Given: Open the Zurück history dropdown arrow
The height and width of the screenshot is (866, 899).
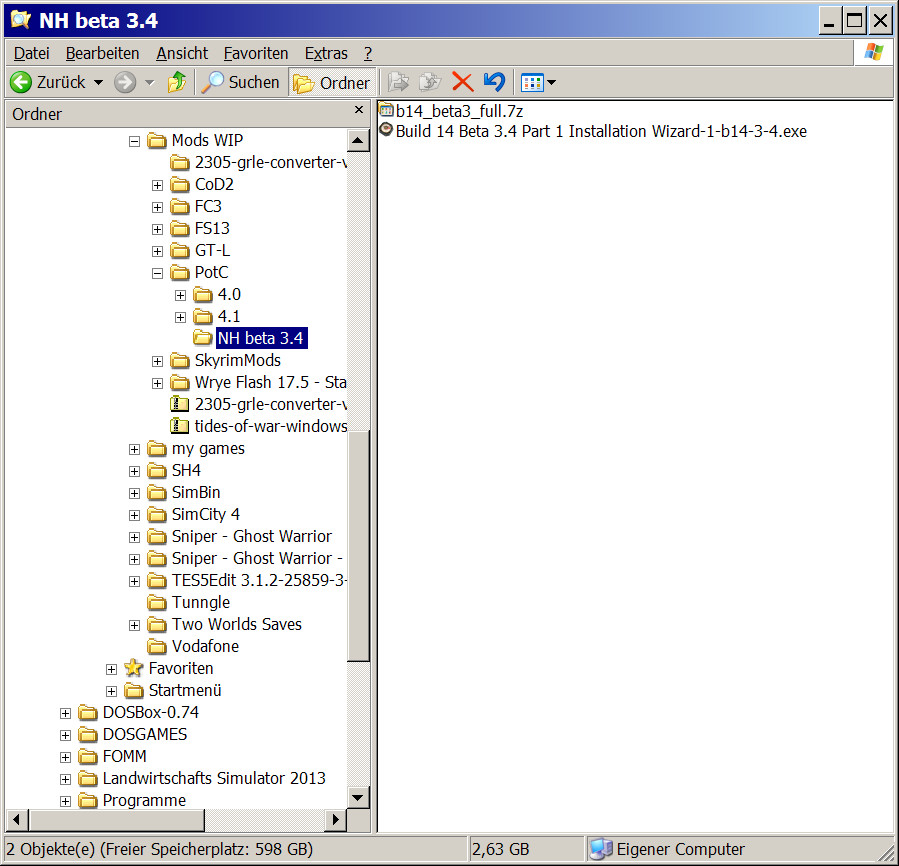Looking at the screenshot, I should tap(99, 83).
